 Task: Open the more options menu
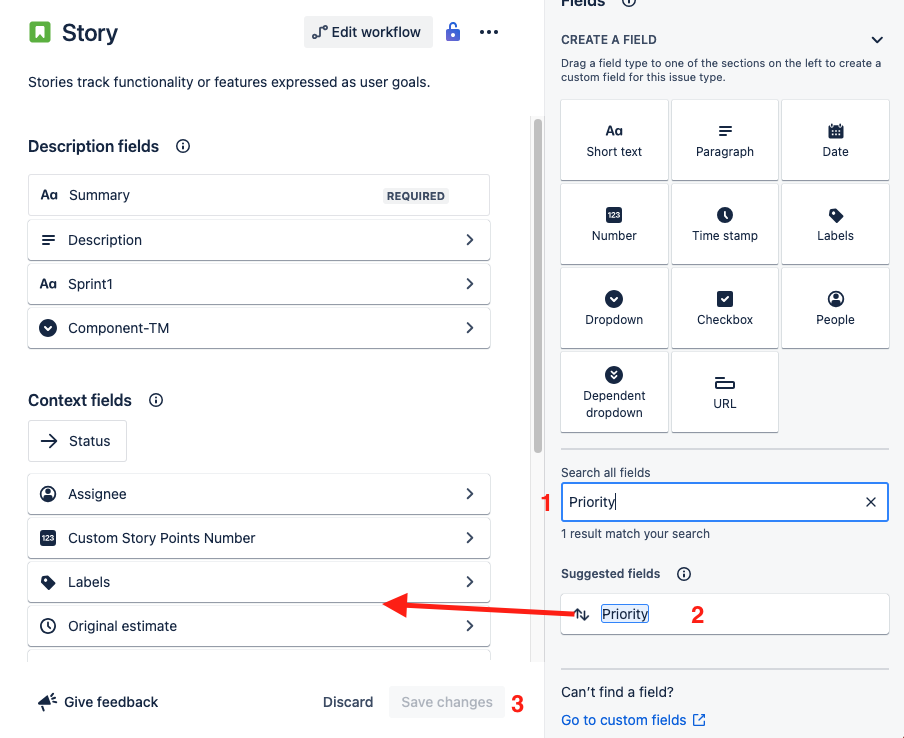click(489, 31)
